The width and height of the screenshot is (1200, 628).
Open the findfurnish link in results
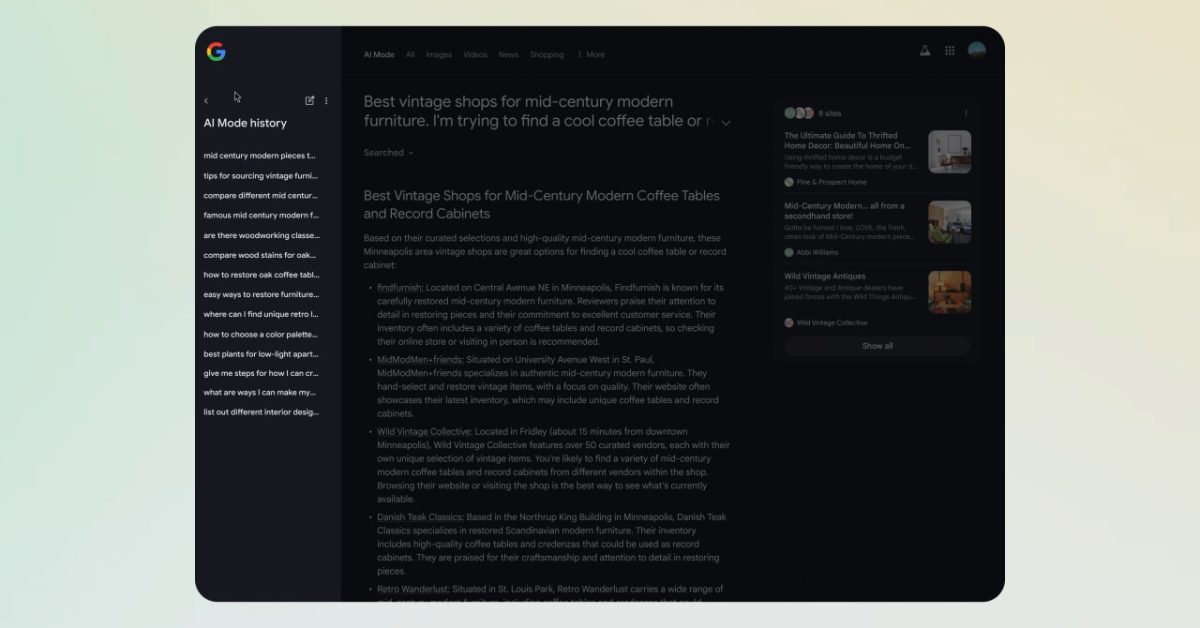tap(400, 288)
